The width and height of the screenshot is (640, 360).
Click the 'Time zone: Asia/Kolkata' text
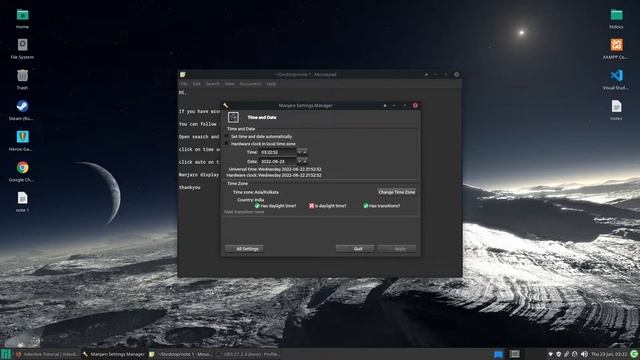click(256, 192)
